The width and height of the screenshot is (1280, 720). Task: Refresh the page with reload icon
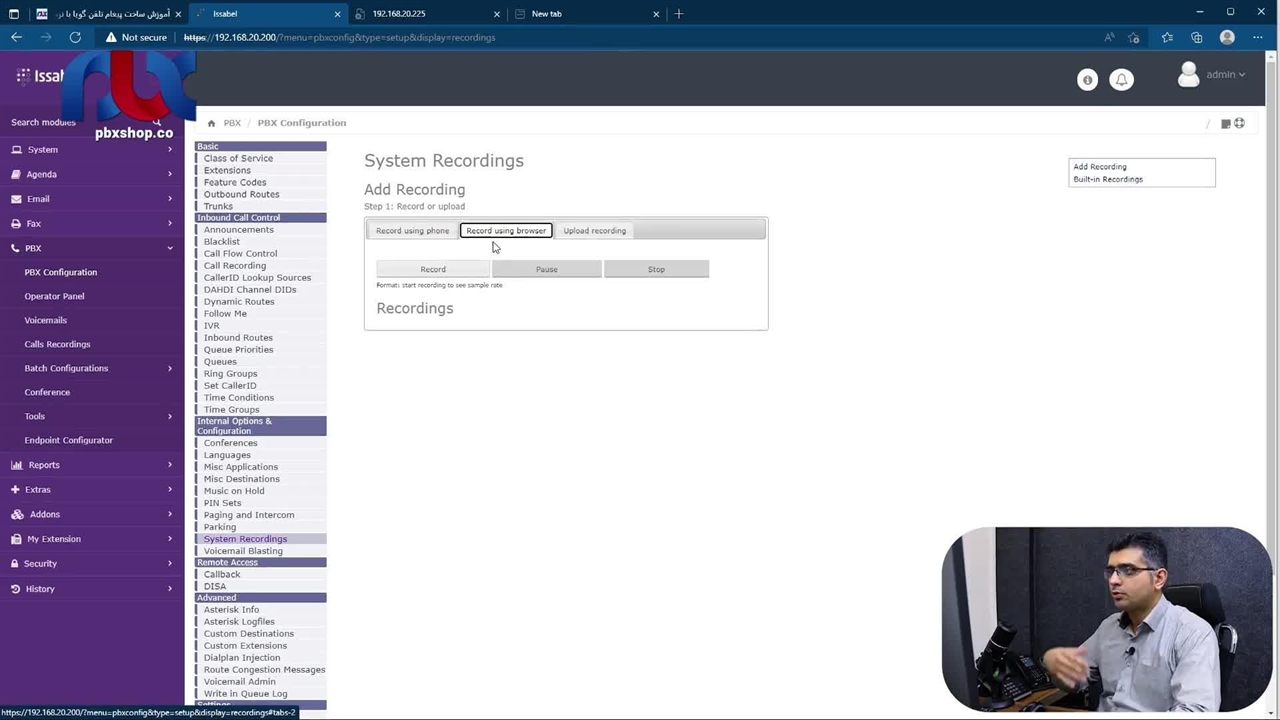click(75, 37)
